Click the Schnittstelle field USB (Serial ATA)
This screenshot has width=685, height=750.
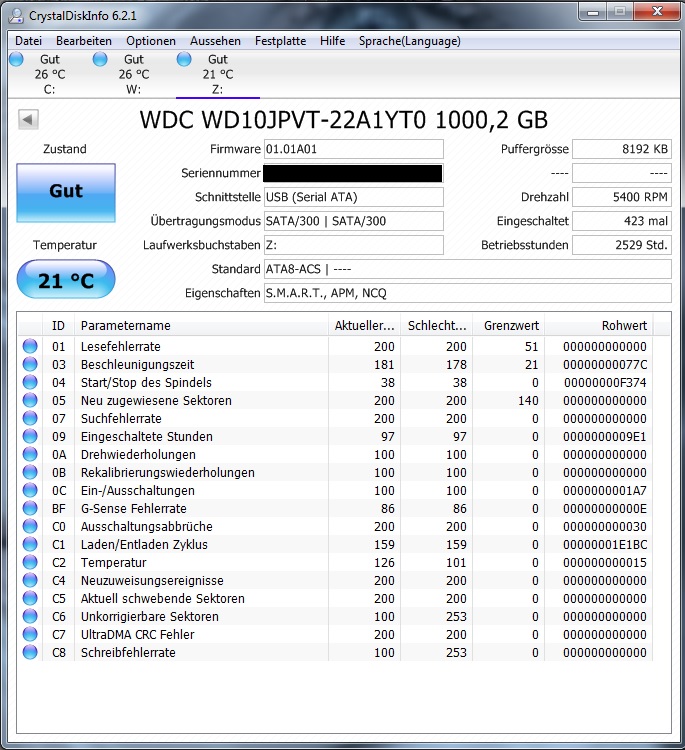pos(354,197)
